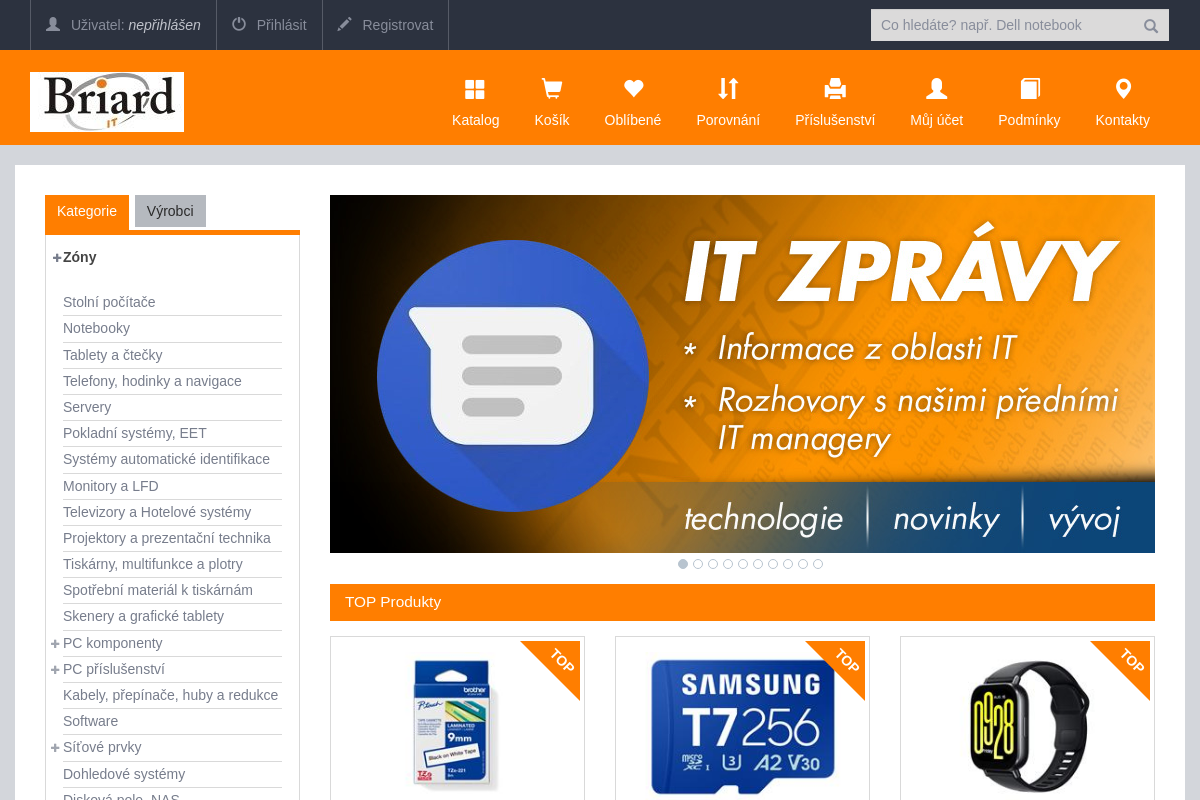Open Notebooky category

pyautogui.click(x=96, y=328)
